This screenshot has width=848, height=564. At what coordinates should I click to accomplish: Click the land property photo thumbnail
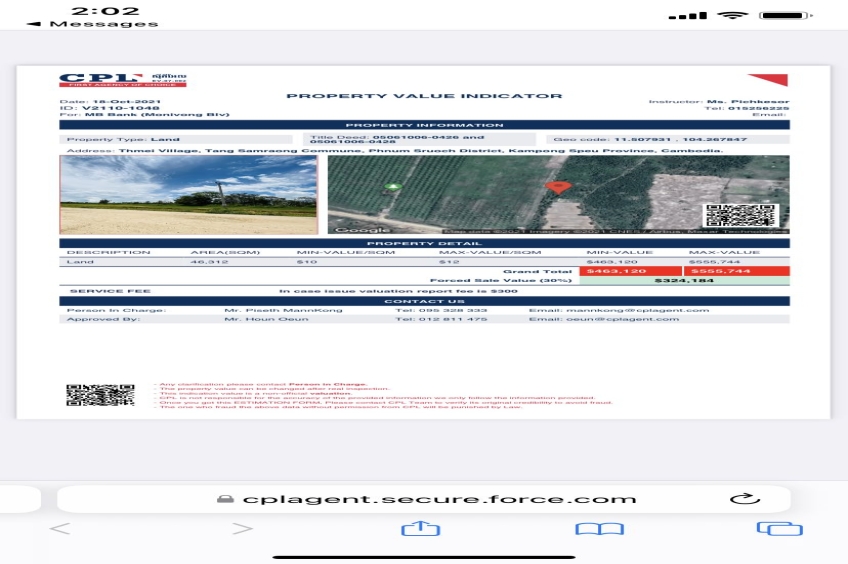(x=189, y=195)
